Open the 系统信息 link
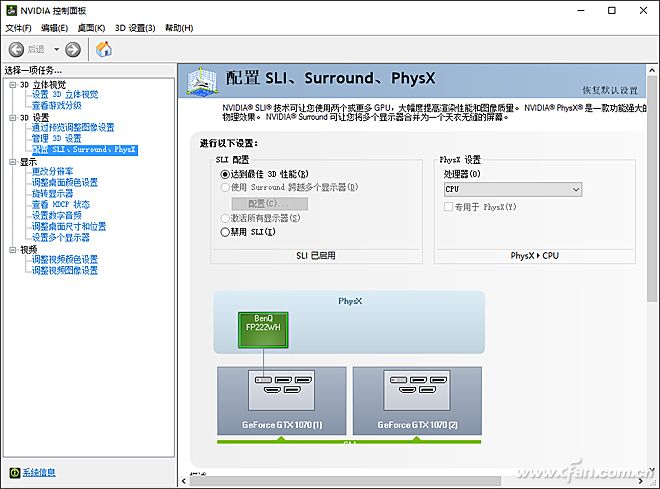This screenshot has width=660, height=489. [39, 473]
